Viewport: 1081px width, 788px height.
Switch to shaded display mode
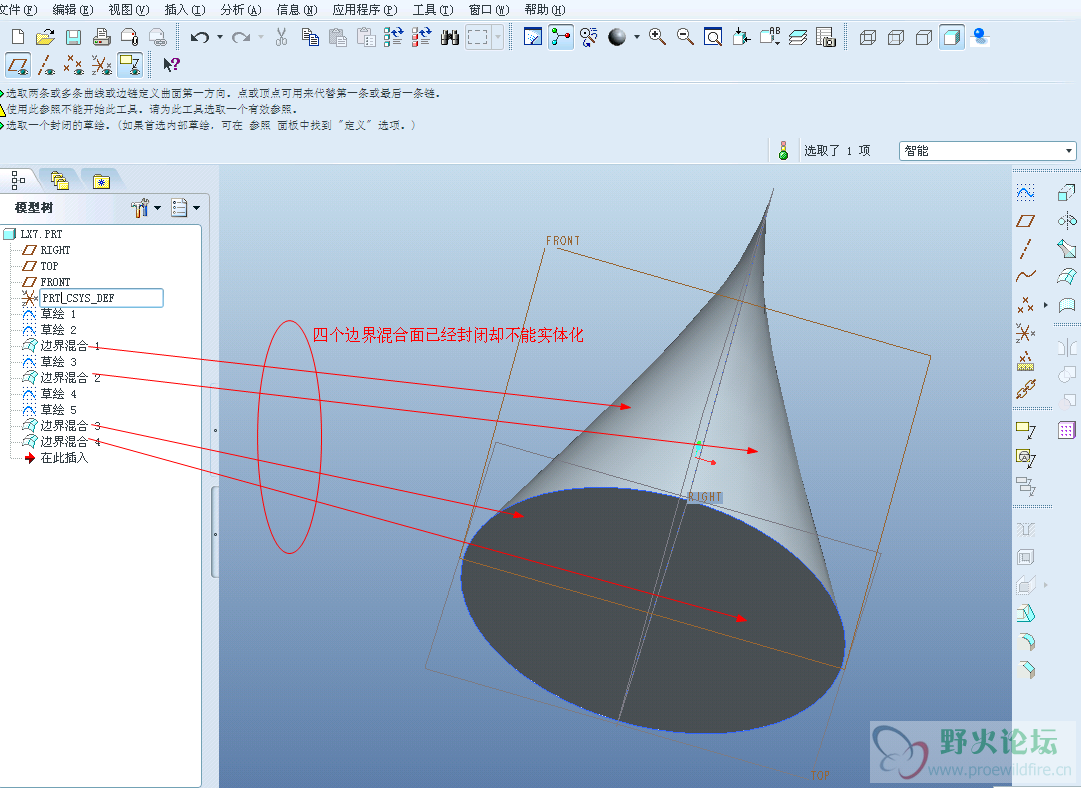[951, 37]
